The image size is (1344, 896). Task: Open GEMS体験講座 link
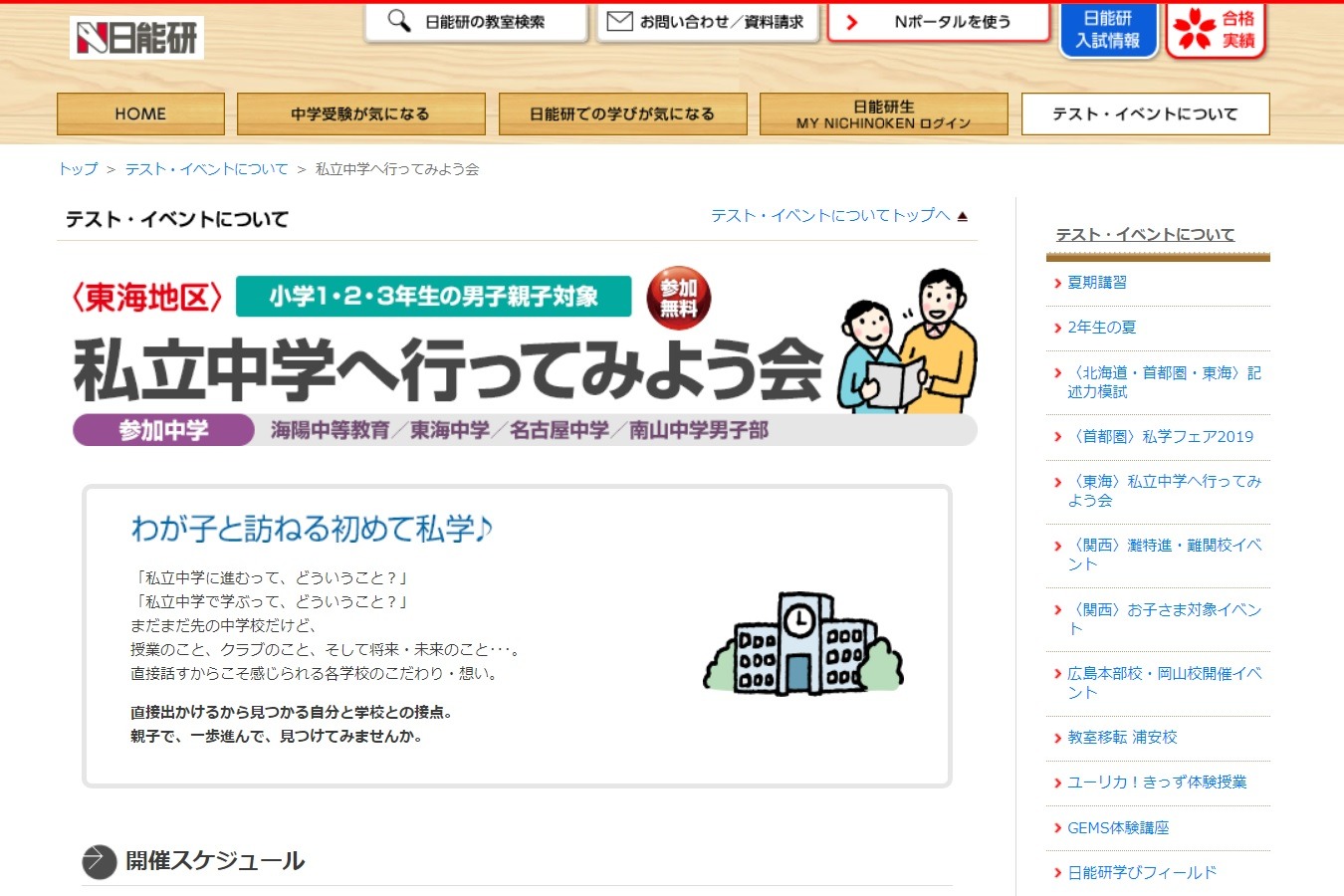pos(1118,828)
